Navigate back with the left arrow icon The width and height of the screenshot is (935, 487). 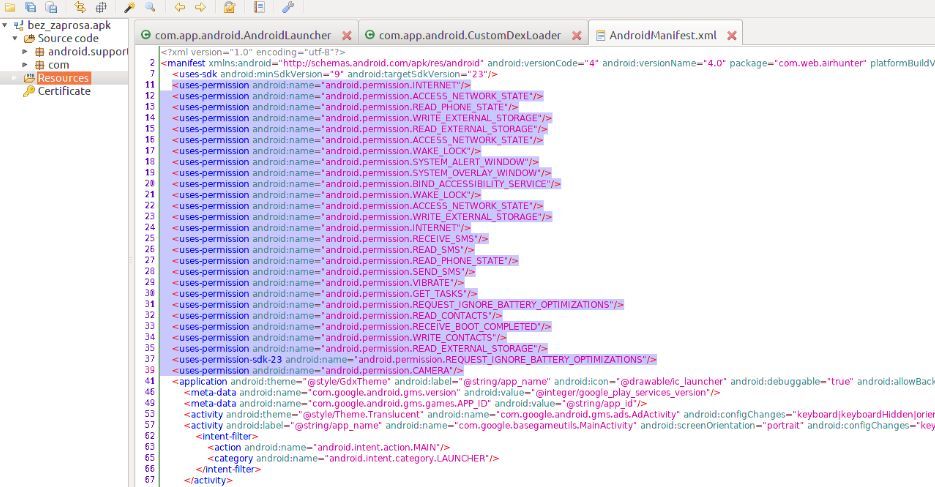[179, 7]
